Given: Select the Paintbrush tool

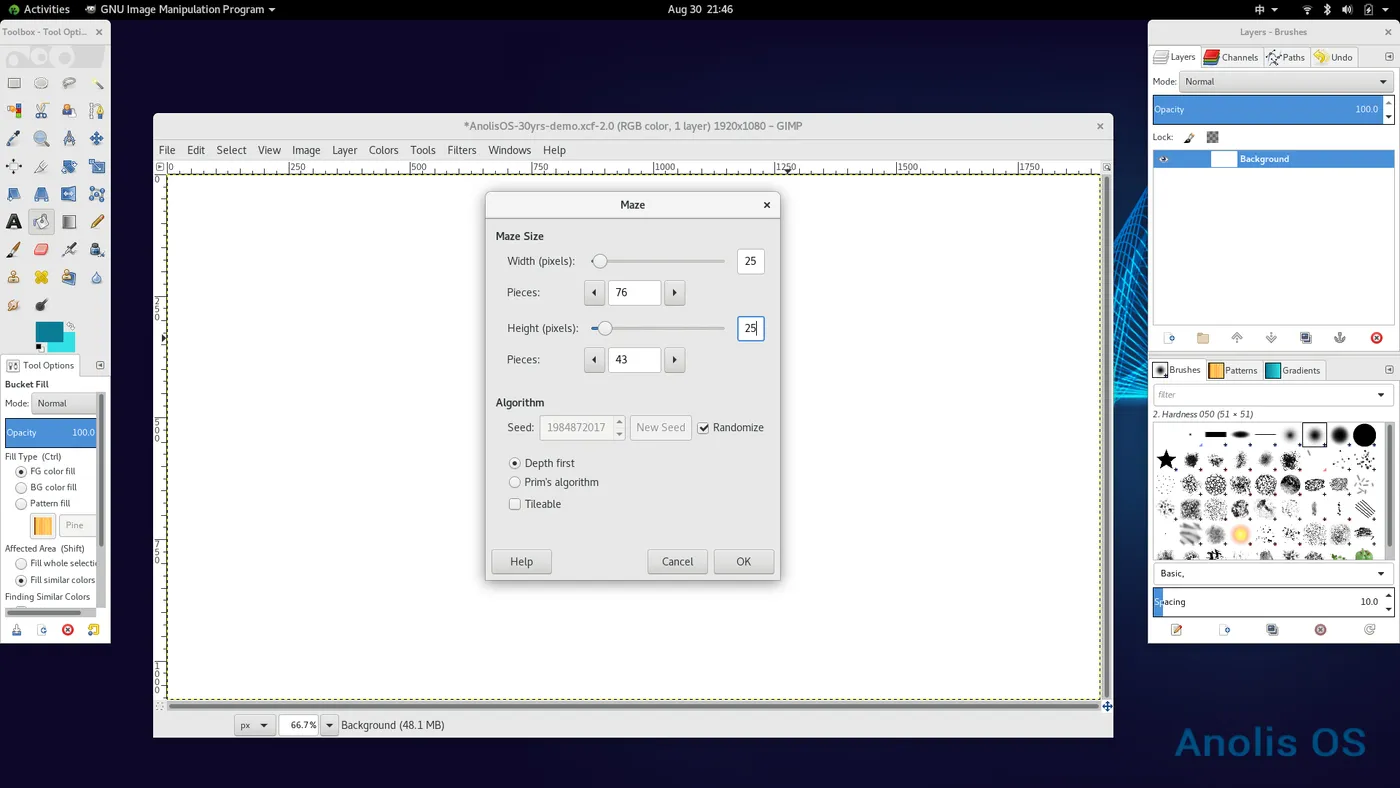Looking at the screenshot, I should (14, 250).
